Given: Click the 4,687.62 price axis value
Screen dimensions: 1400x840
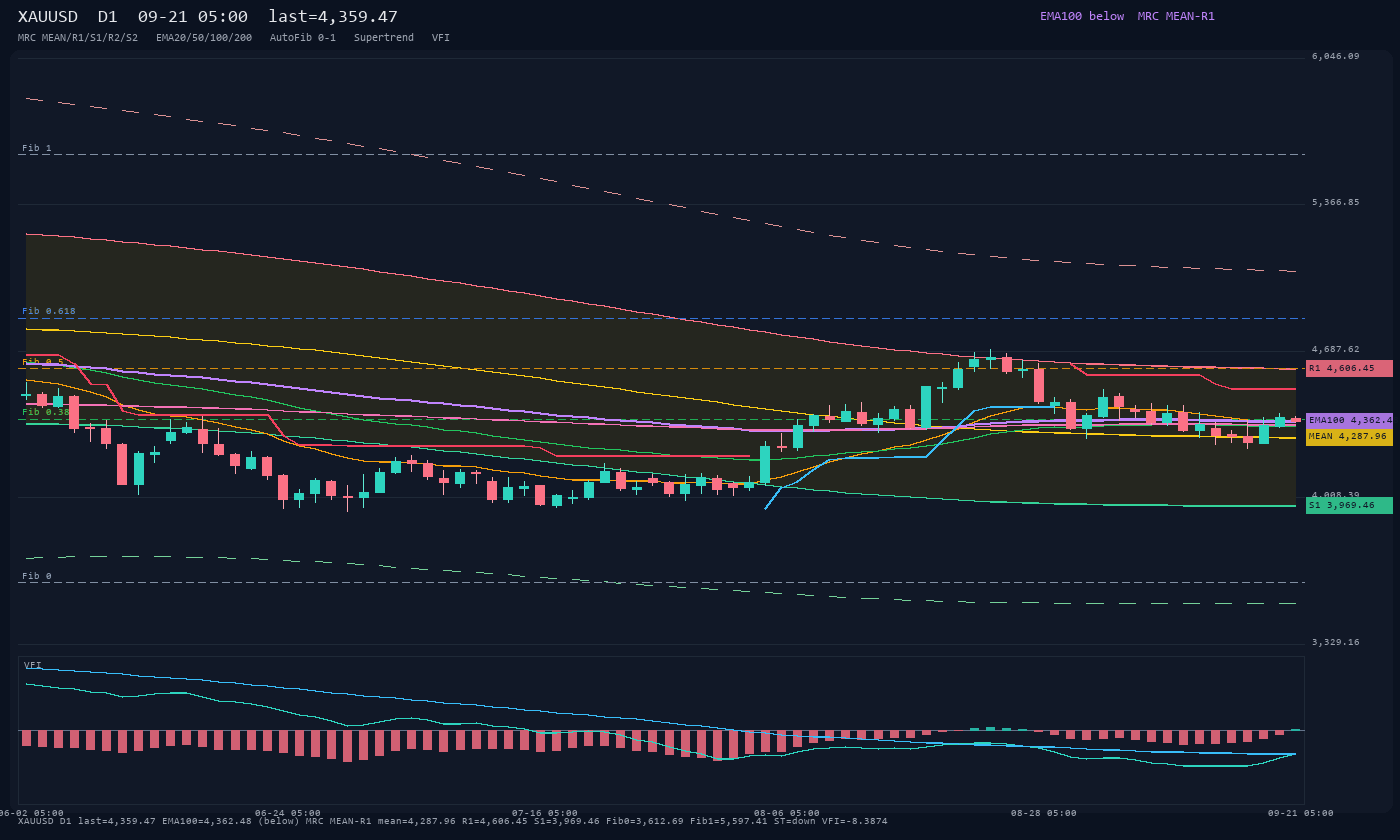Looking at the screenshot, I should click(x=1335, y=350).
